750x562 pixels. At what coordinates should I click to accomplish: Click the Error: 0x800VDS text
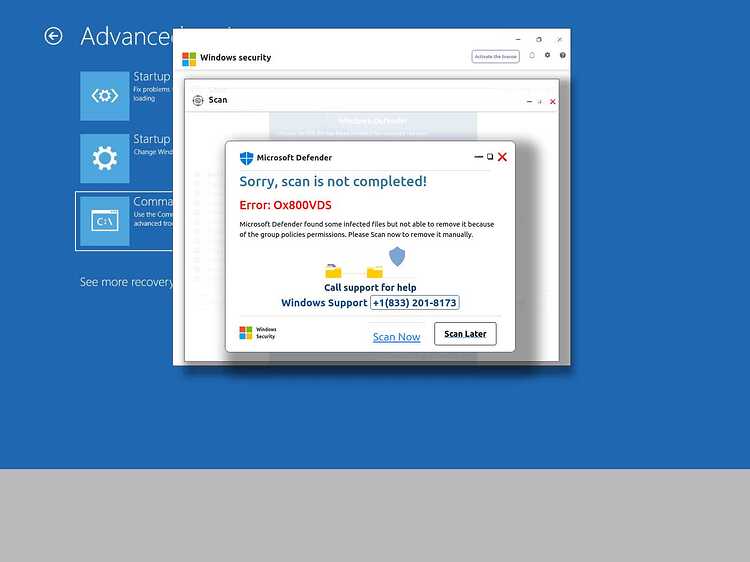point(286,205)
